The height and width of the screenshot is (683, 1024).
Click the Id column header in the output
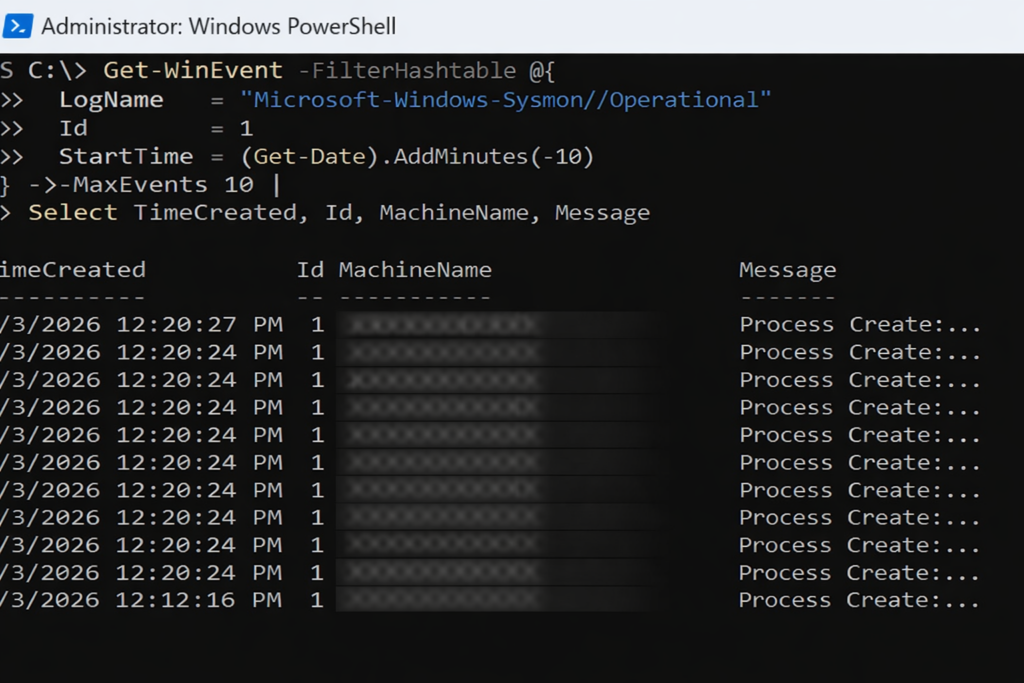(310, 270)
